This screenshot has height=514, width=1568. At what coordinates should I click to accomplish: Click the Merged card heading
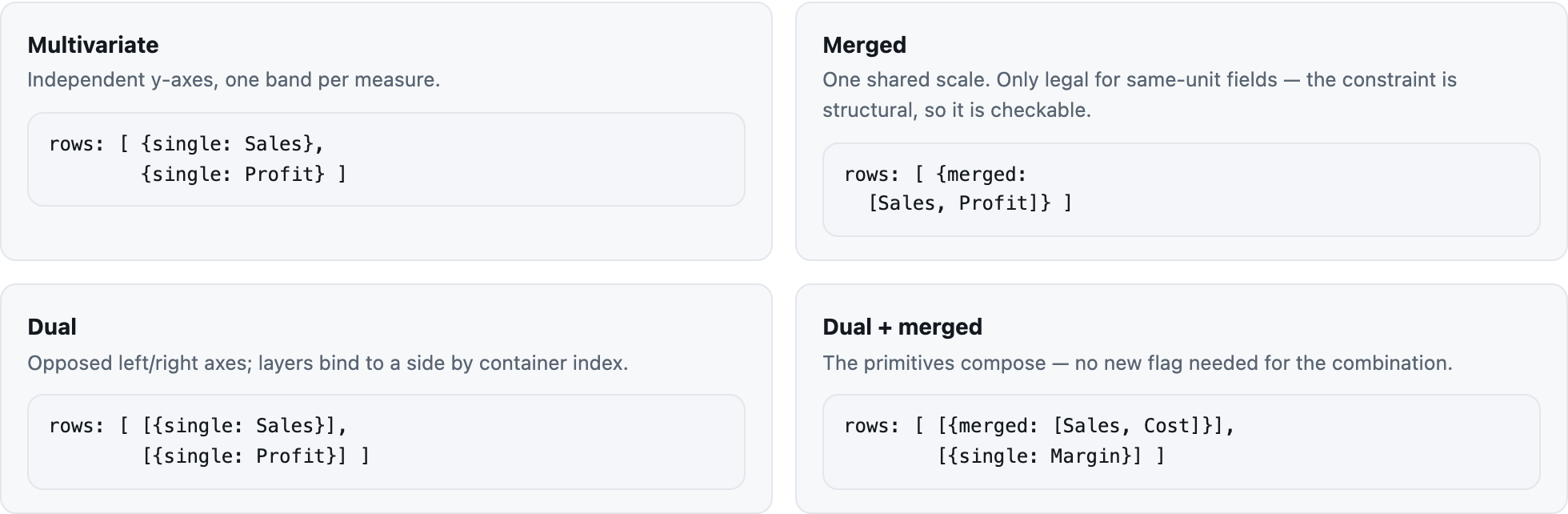(x=864, y=45)
